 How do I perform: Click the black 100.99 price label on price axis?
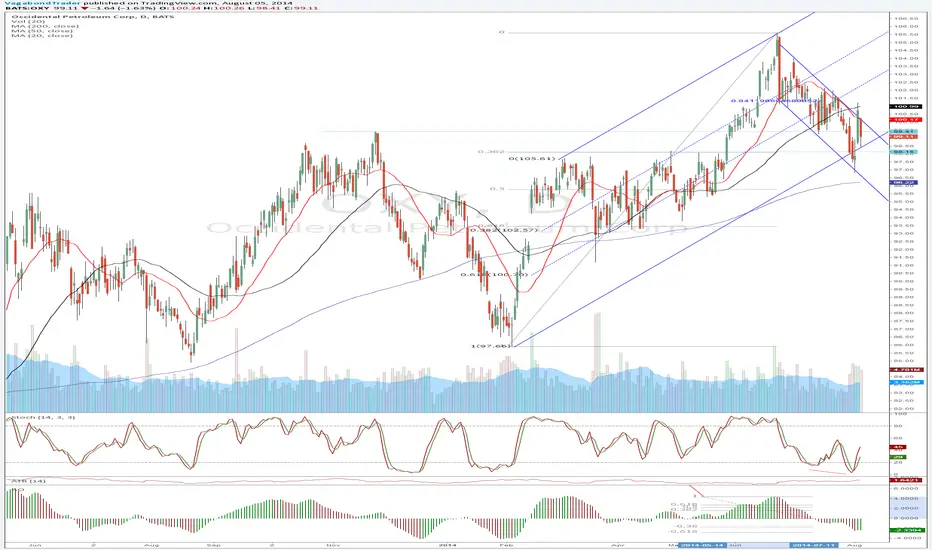click(x=906, y=106)
